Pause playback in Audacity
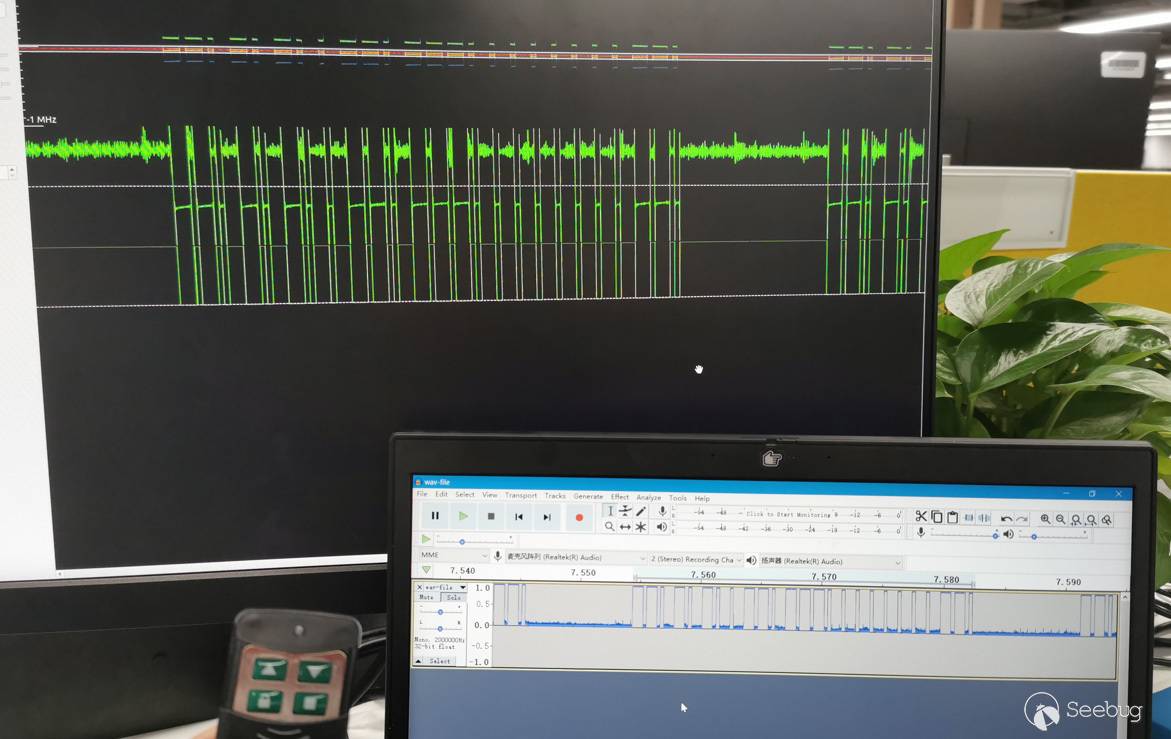1171x739 pixels. click(x=435, y=515)
